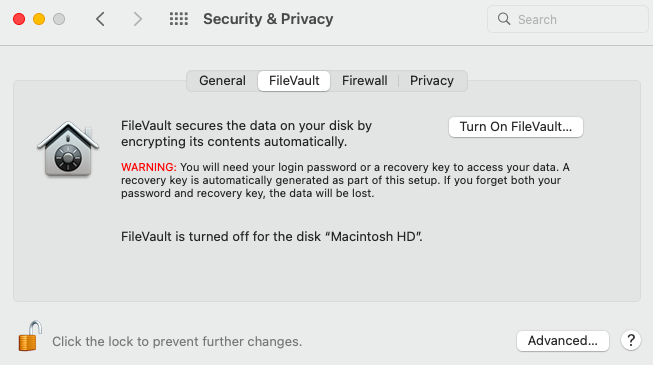Minimize window with the yellow button
Screen dimensions: 653x365
point(39,19)
